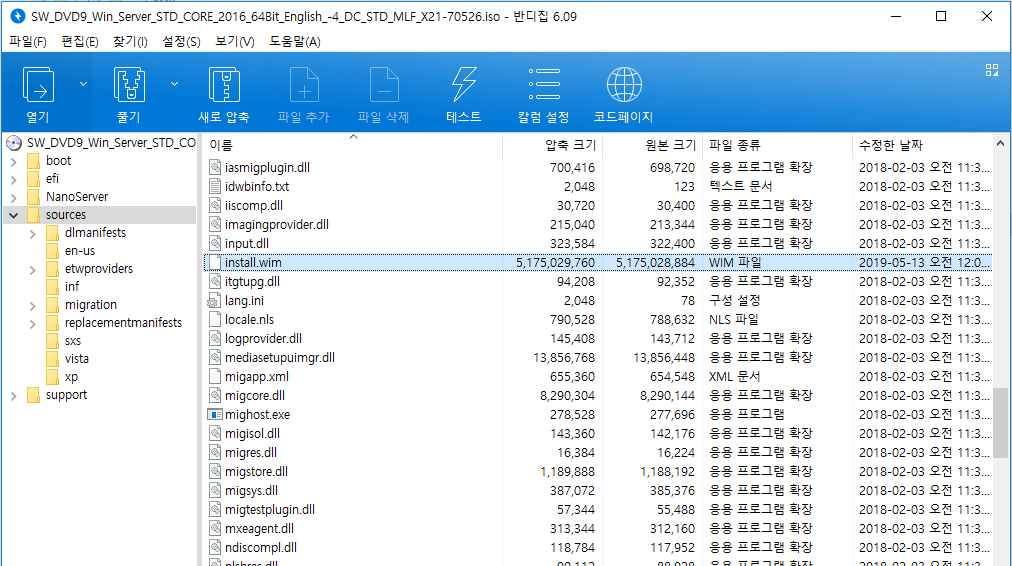The image size is (1012, 566).
Task: Select iiscomp.dll file name
Action: (x=254, y=206)
